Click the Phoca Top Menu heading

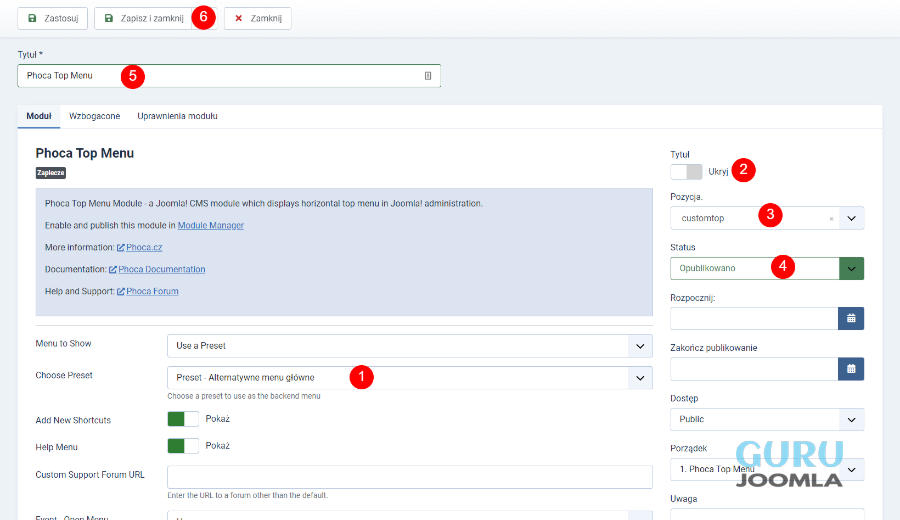tap(84, 153)
